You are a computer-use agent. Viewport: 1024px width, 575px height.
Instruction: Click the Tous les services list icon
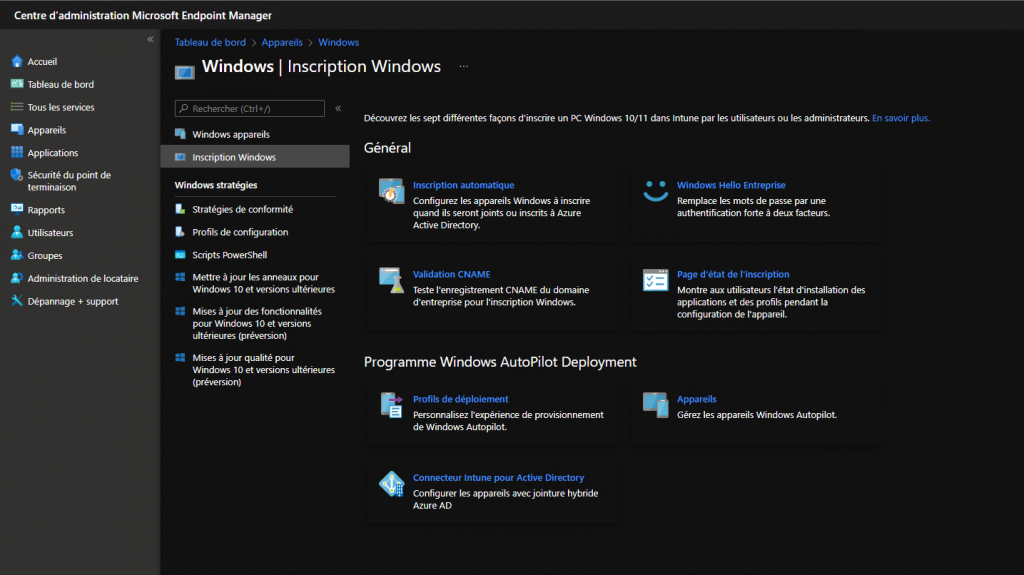pyautogui.click(x=17, y=107)
